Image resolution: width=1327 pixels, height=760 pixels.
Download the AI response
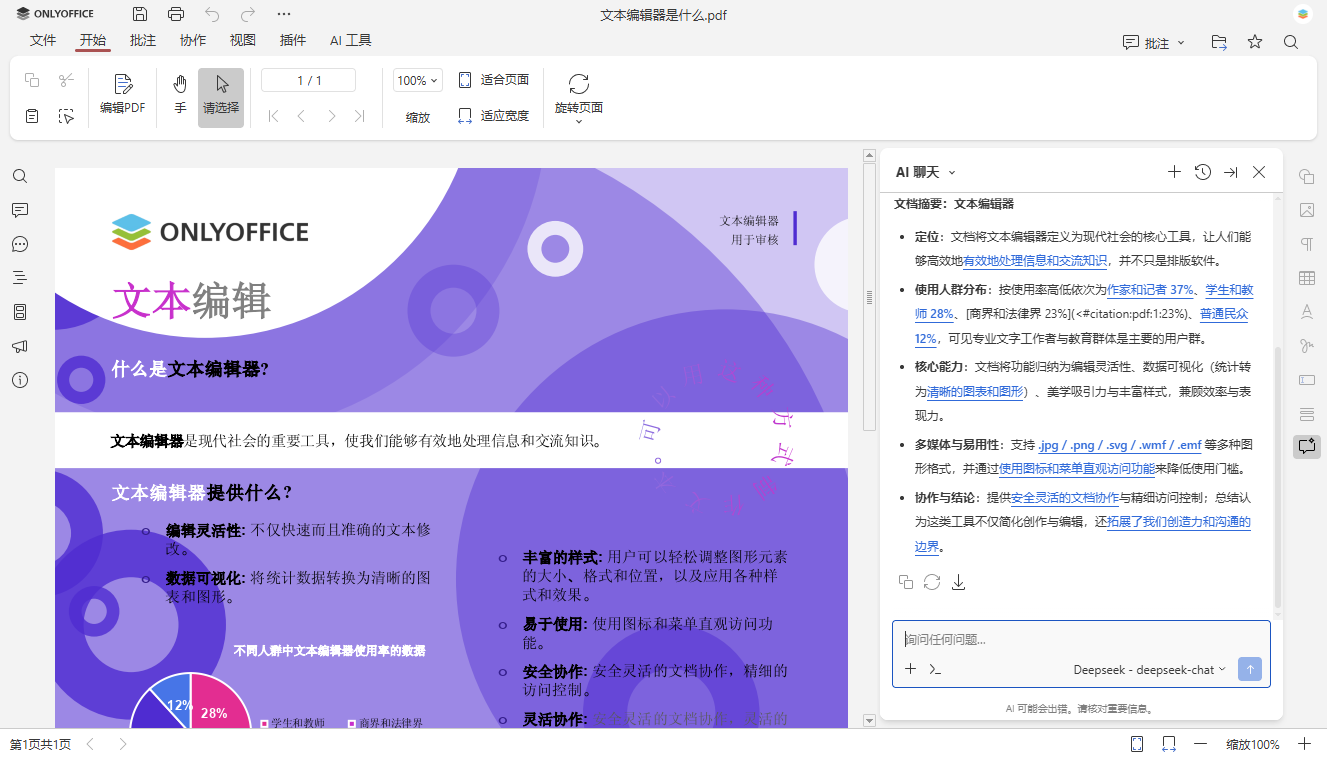[x=958, y=582]
